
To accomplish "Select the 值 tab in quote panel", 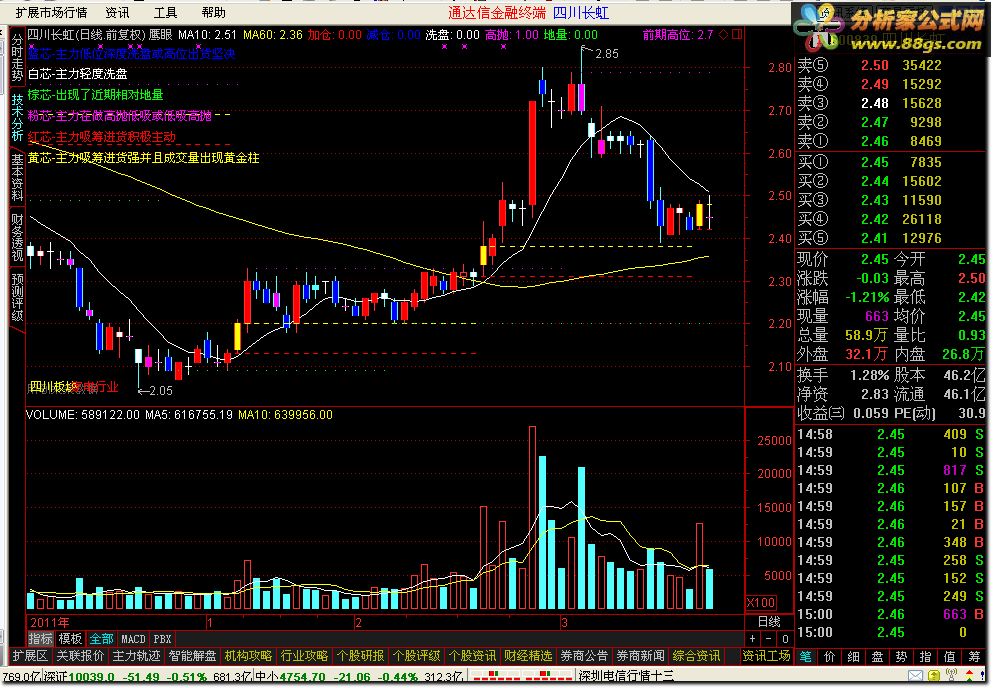I will click(x=949, y=656).
